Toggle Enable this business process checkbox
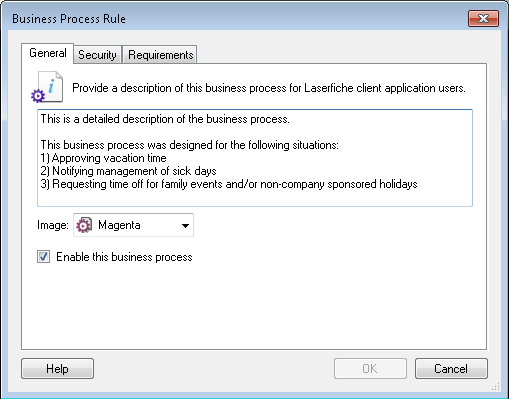509x399 pixels. pos(43,257)
